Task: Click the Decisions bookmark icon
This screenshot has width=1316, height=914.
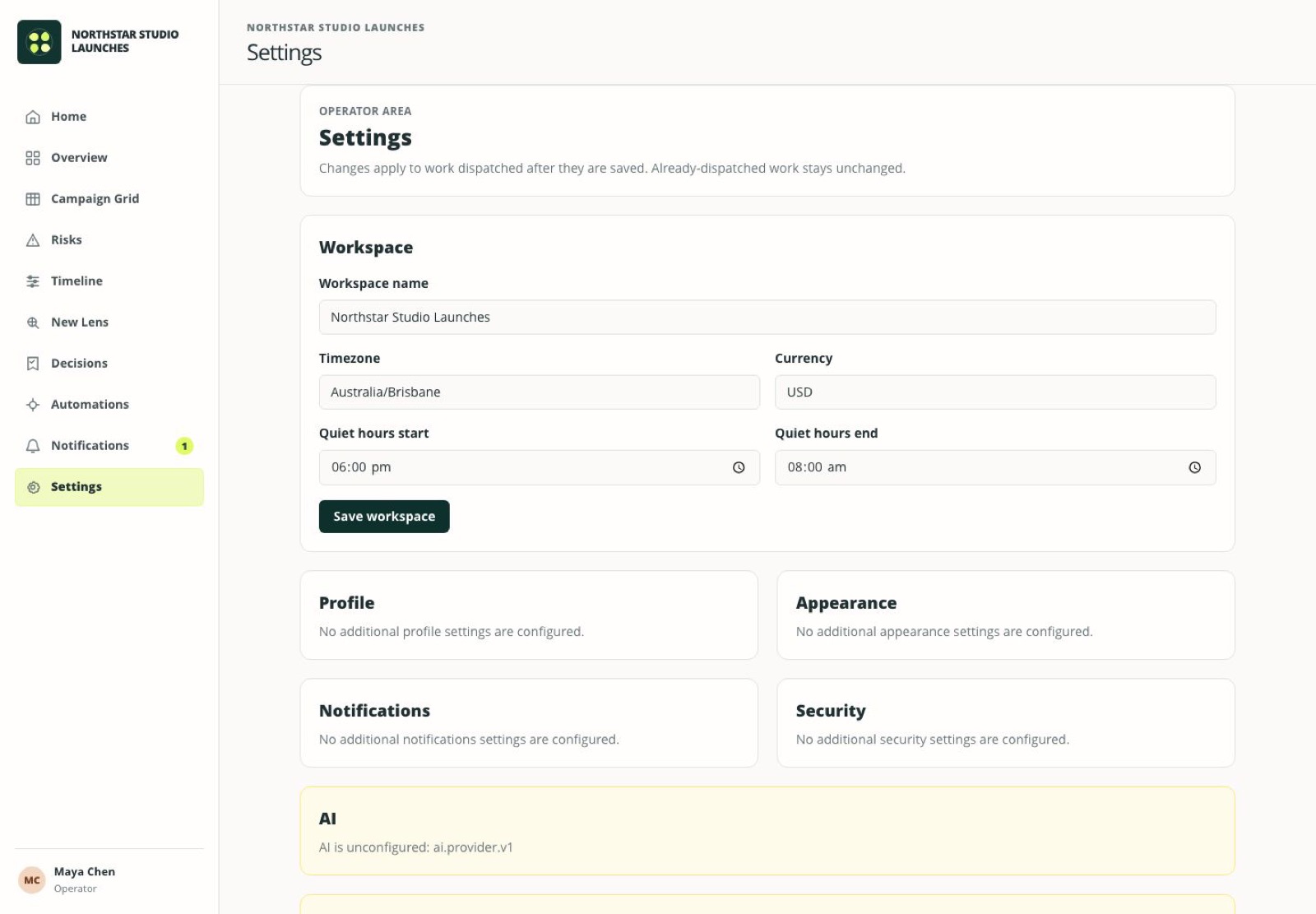Action: pyautogui.click(x=33, y=364)
